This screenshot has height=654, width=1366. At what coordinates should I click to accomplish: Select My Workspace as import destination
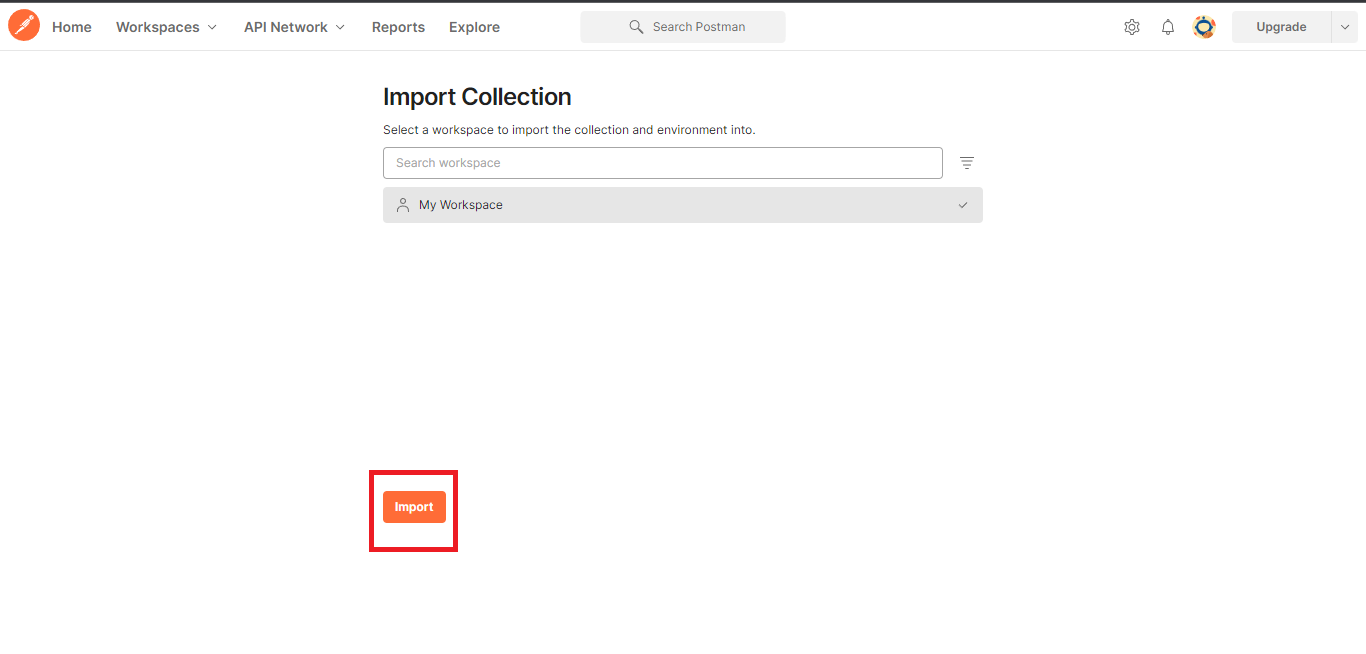click(x=682, y=204)
